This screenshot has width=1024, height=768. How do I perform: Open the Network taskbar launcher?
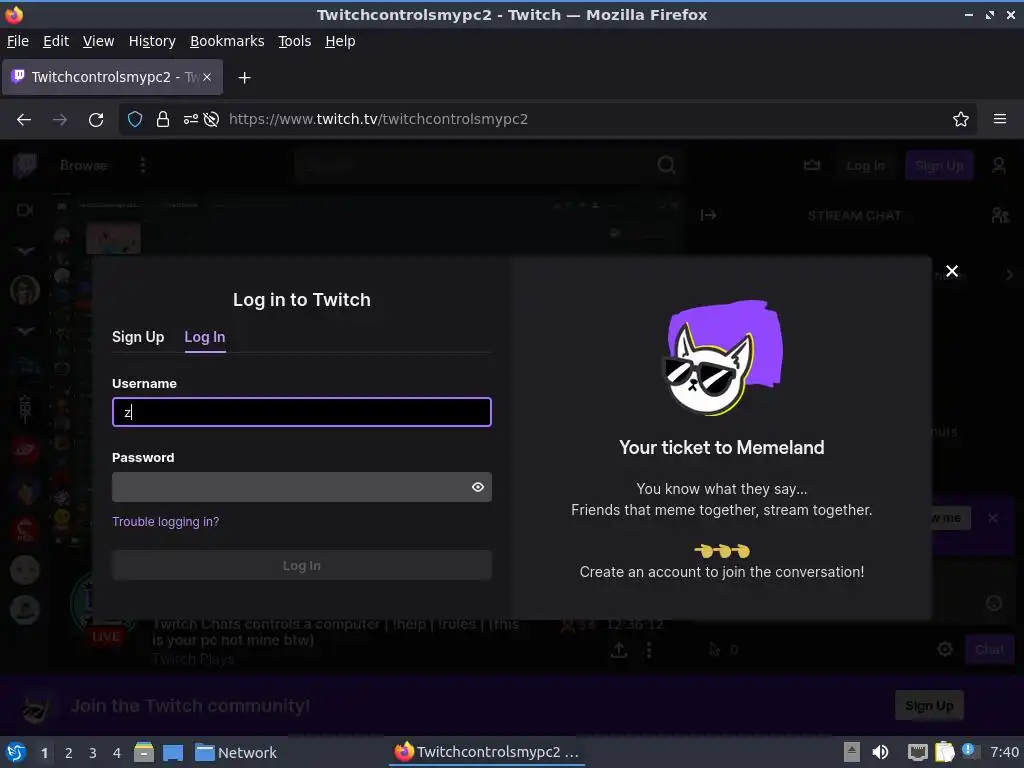(x=236, y=753)
